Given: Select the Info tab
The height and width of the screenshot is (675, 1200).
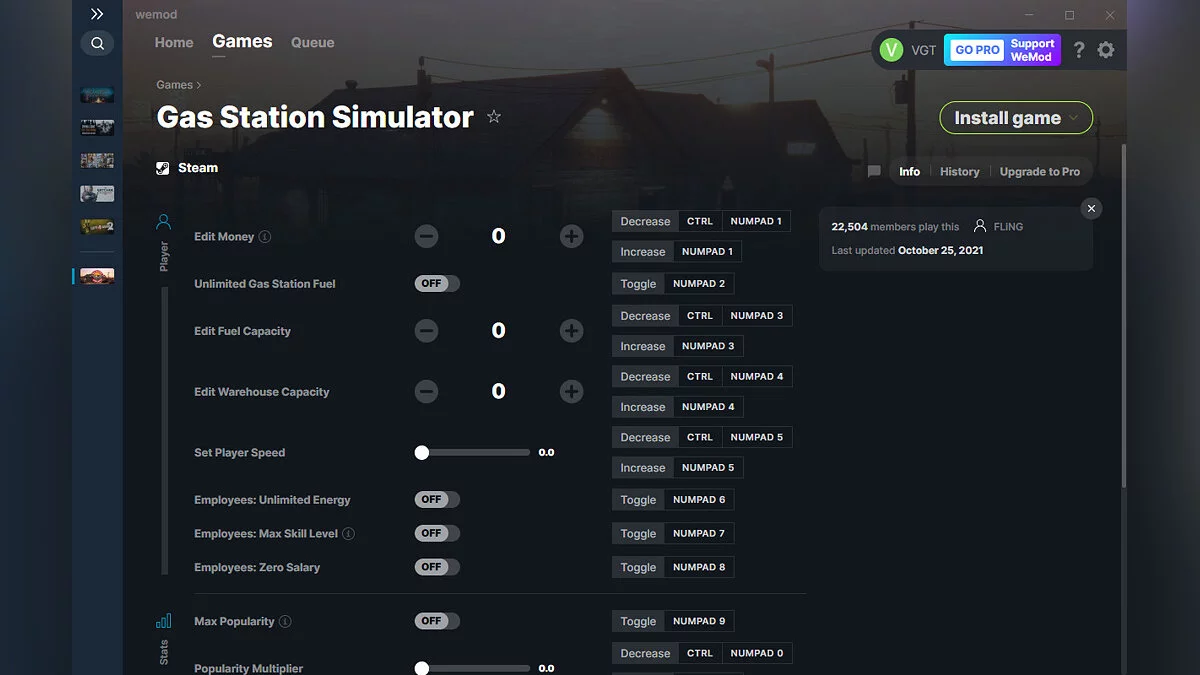Looking at the screenshot, I should point(909,172).
